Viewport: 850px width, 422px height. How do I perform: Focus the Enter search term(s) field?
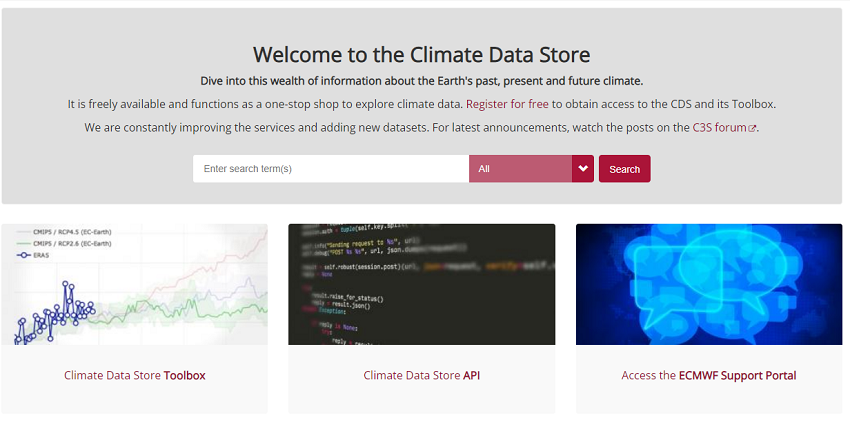click(330, 169)
